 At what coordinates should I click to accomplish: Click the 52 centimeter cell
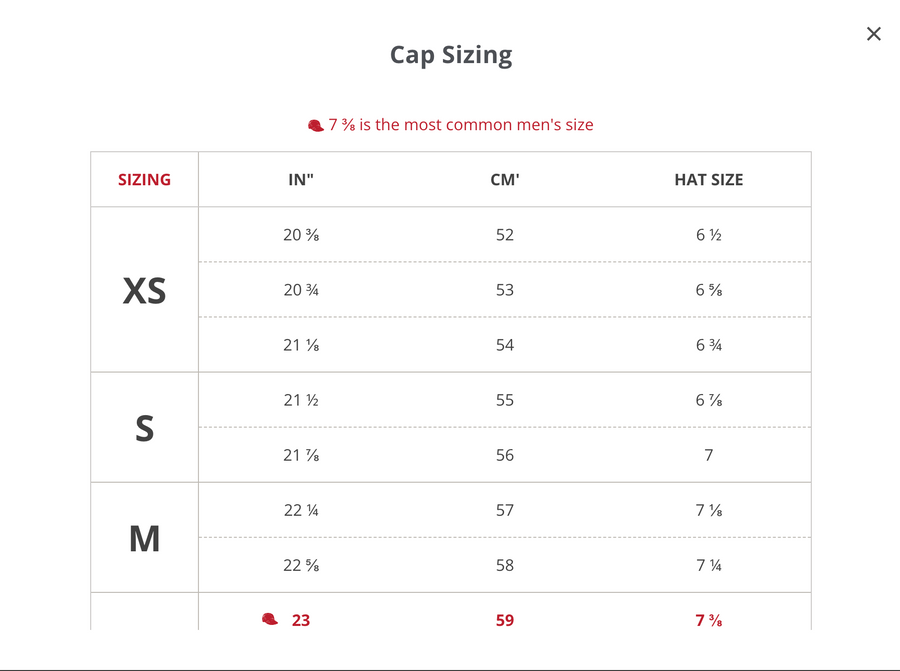point(505,235)
